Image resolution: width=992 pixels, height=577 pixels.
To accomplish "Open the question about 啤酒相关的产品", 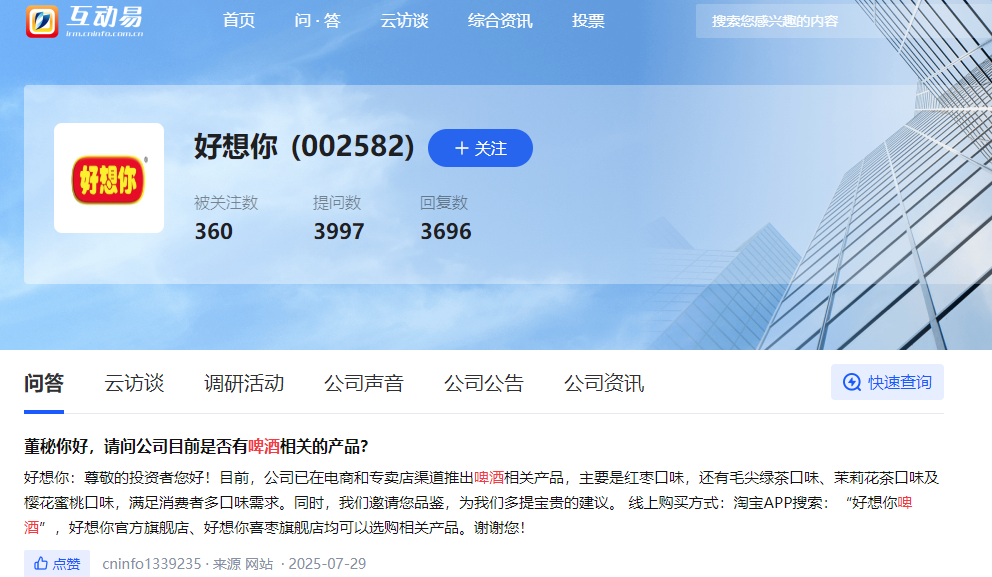I will pyautogui.click(x=196, y=447).
